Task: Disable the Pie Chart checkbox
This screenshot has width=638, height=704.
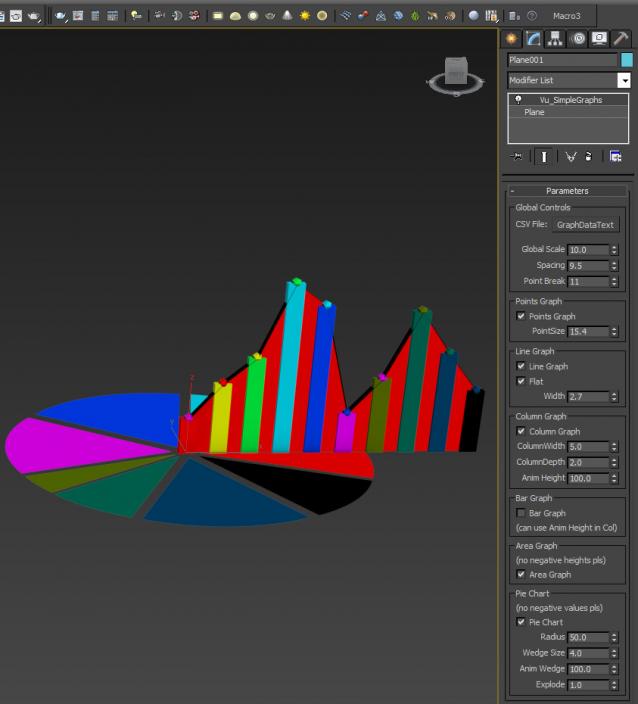Action: click(x=521, y=622)
